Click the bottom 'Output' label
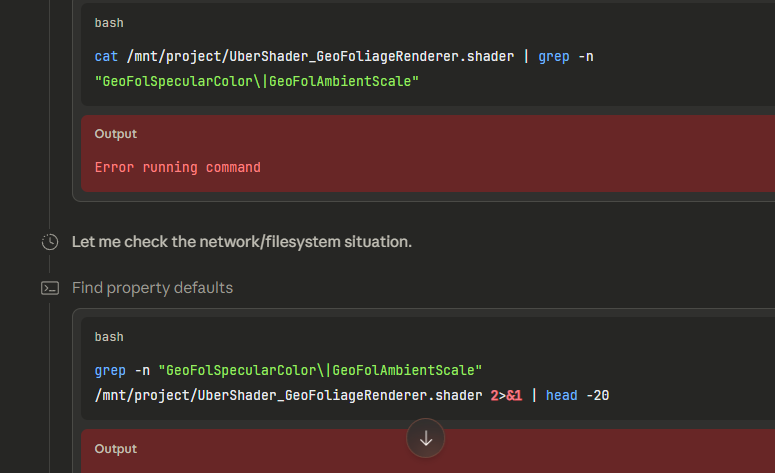The width and height of the screenshot is (775, 473). 116,449
